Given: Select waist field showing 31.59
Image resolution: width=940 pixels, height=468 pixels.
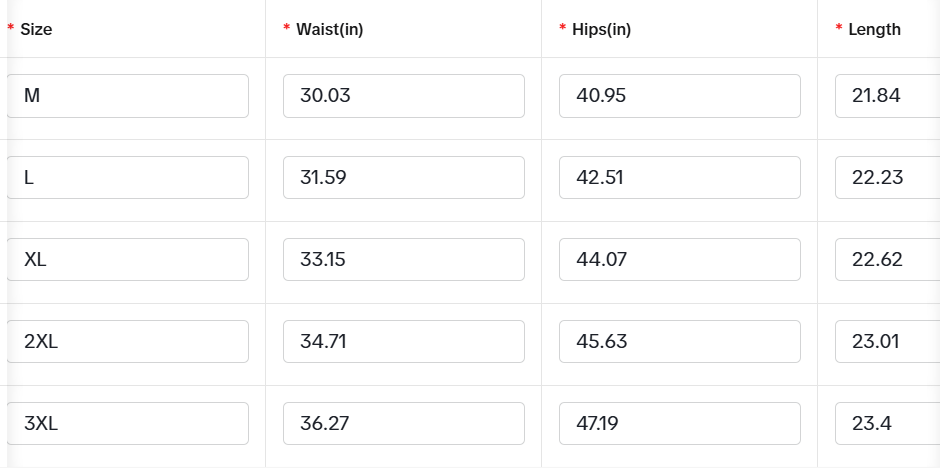Looking at the screenshot, I should pyautogui.click(x=404, y=177).
